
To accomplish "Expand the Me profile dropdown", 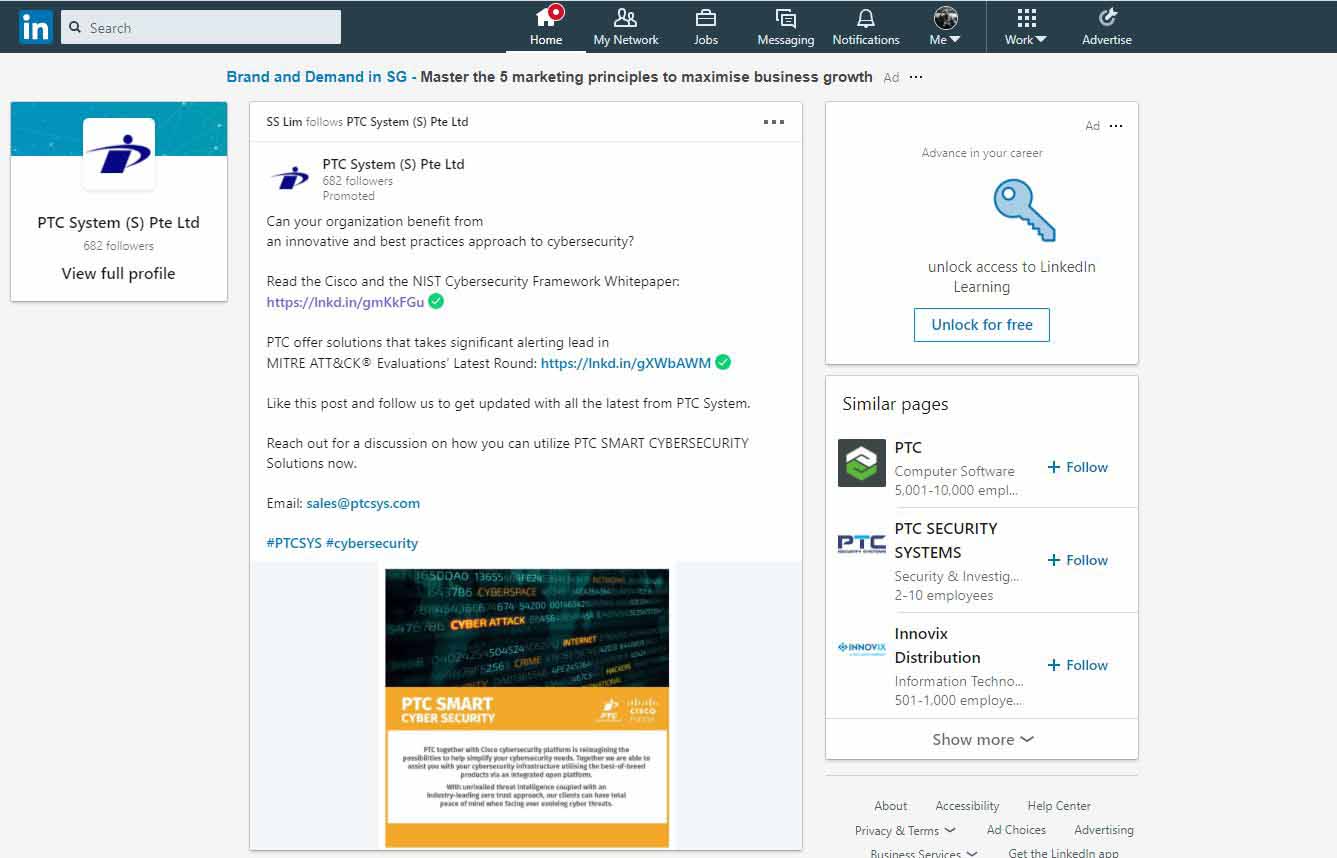I will point(945,27).
